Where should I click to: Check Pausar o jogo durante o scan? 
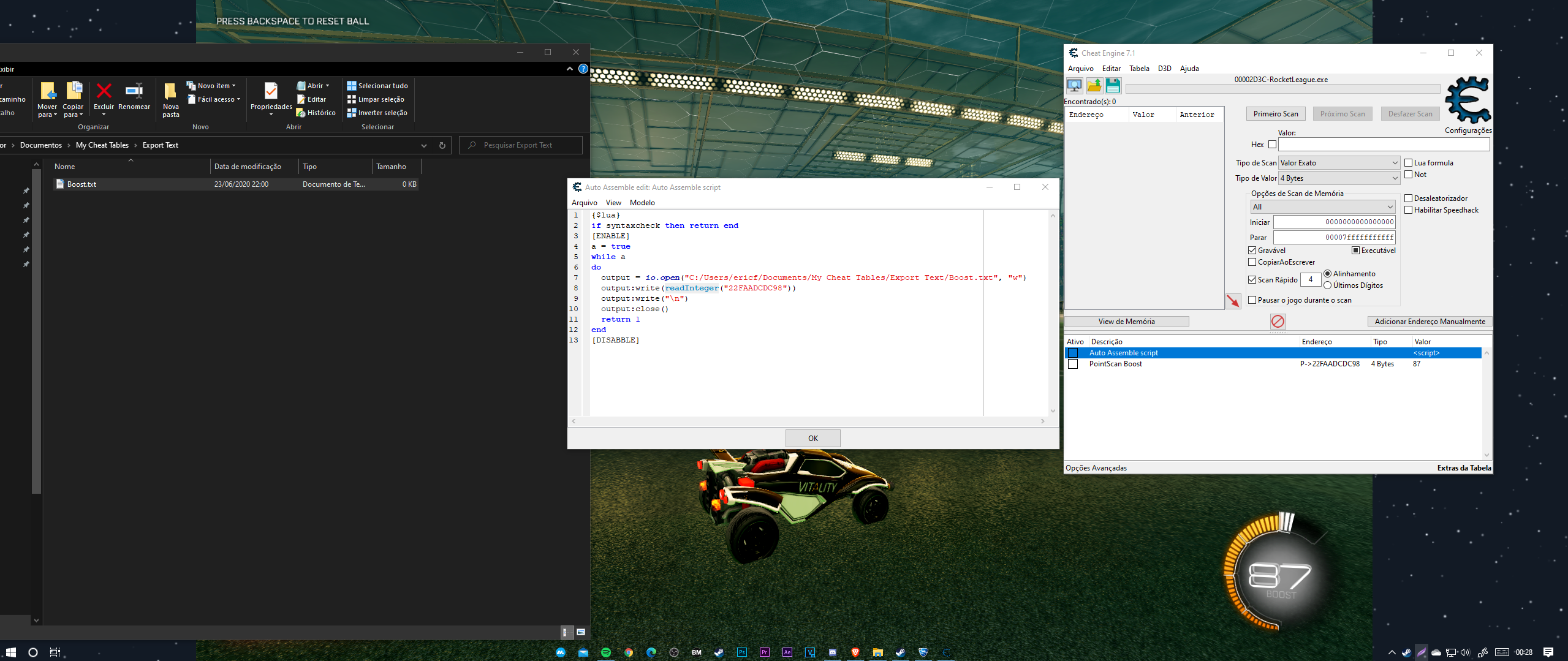tap(1252, 300)
